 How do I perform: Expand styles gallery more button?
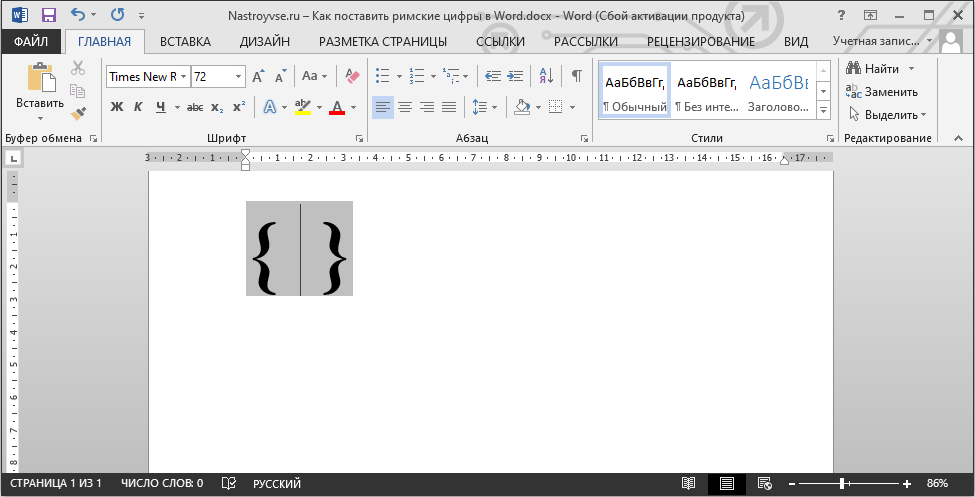click(x=824, y=110)
